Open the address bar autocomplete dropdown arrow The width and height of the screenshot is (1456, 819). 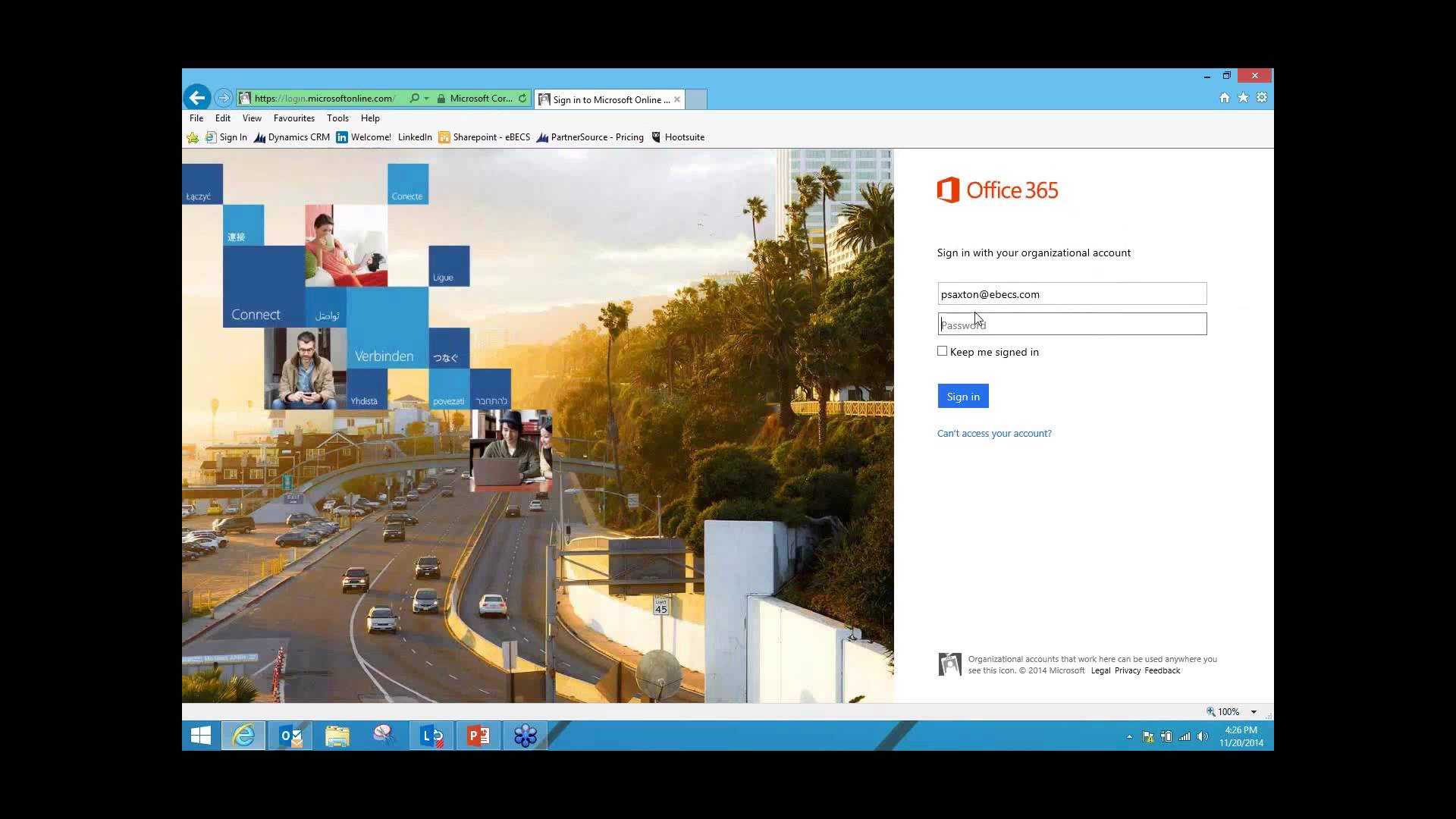tap(426, 99)
